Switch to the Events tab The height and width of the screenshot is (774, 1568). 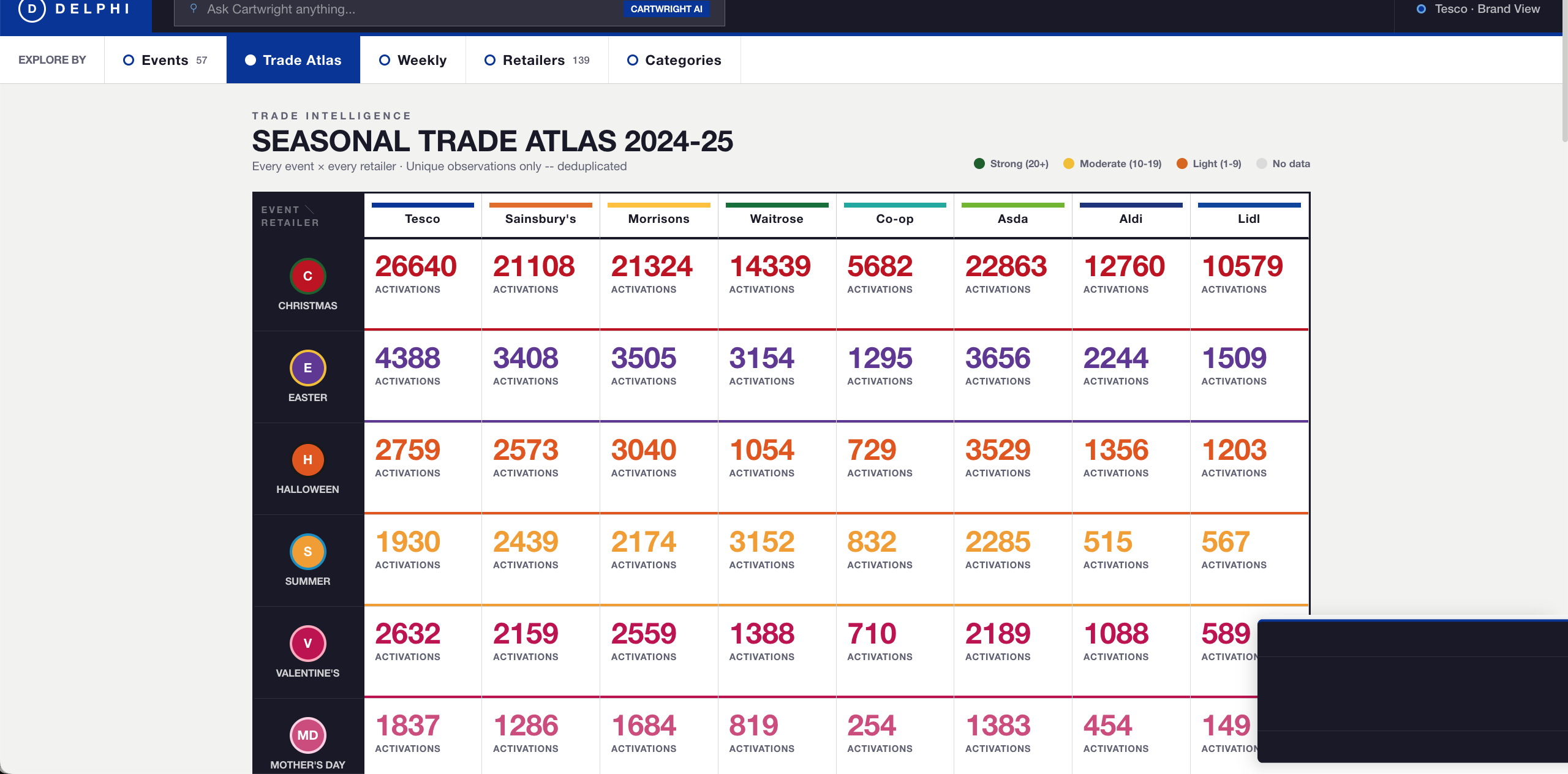point(165,60)
